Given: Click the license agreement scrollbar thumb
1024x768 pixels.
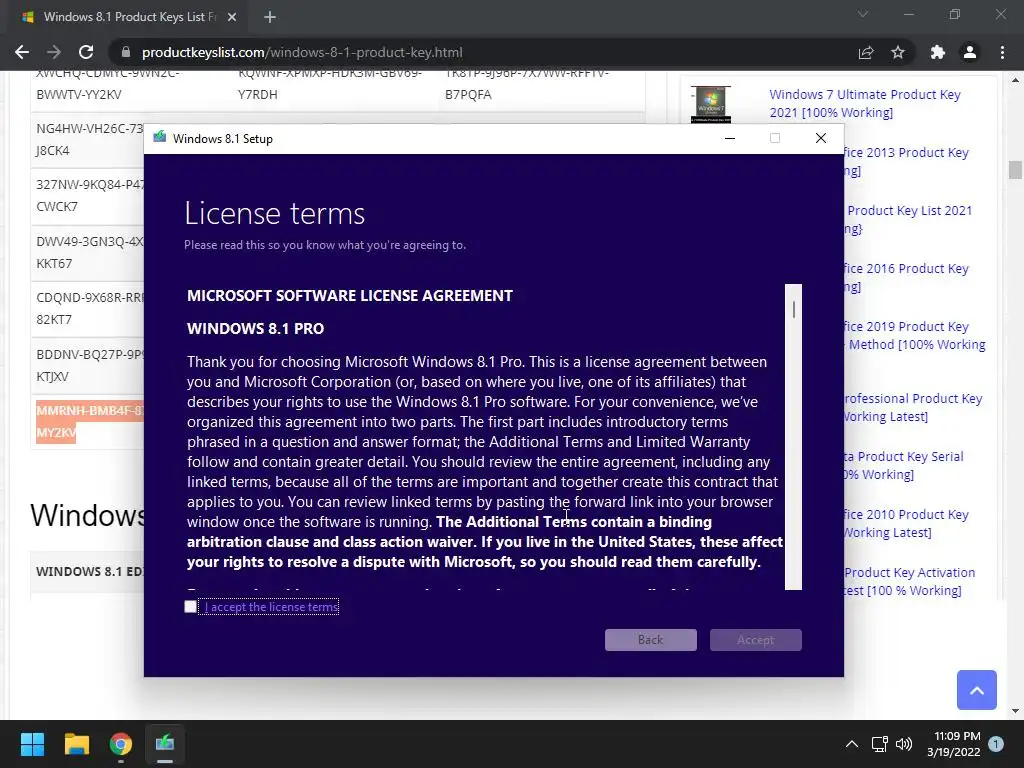Looking at the screenshot, I should pyautogui.click(x=793, y=310).
